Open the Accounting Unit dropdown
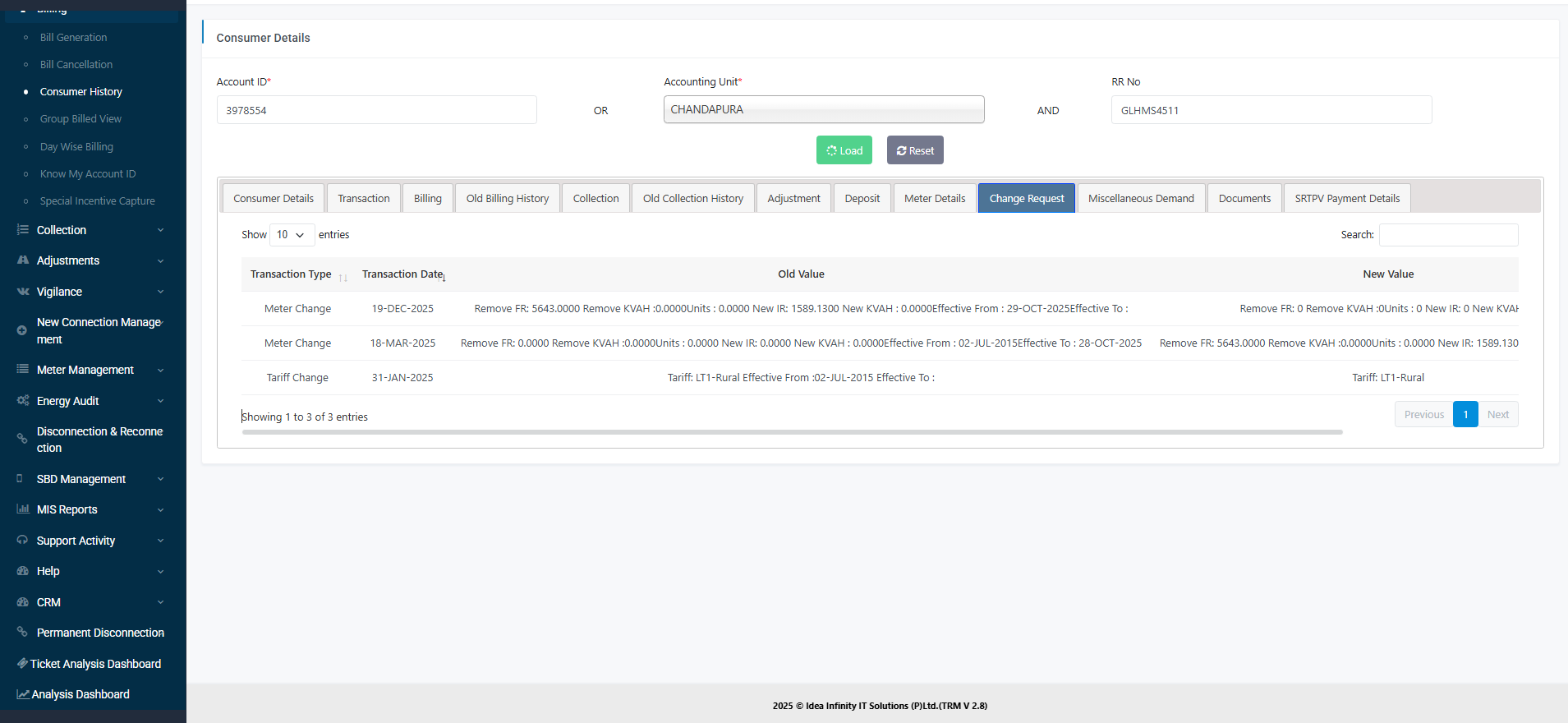1568x723 pixels. click(823, 110)
